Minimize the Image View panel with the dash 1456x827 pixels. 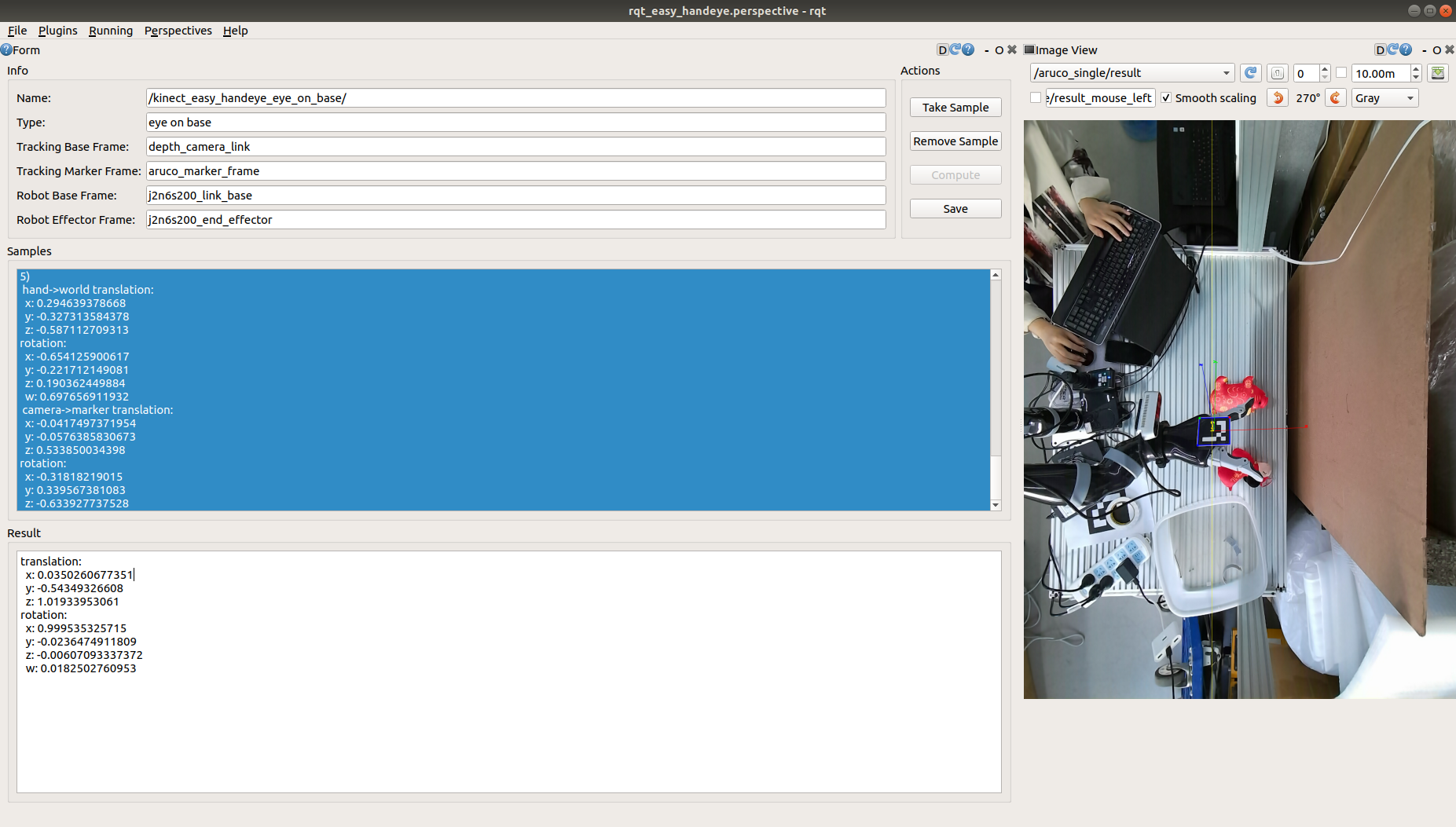(1425, 50)
